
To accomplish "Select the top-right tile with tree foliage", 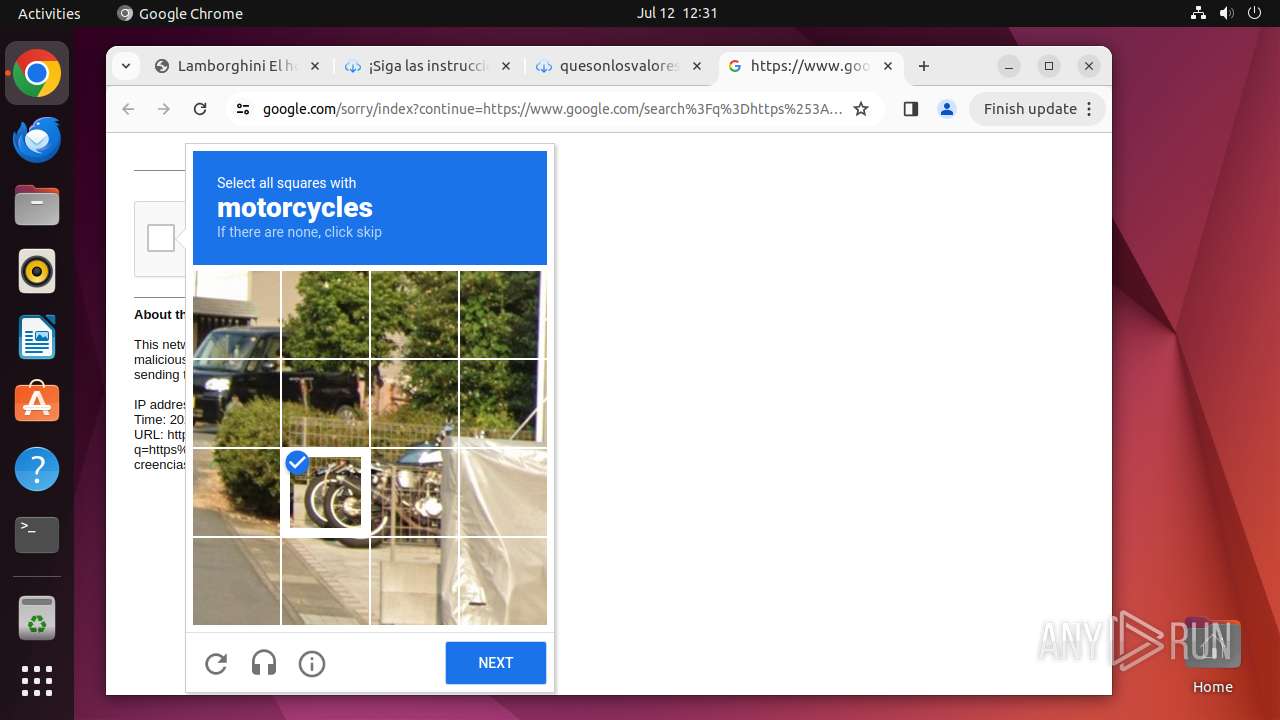I will [503, 314].
